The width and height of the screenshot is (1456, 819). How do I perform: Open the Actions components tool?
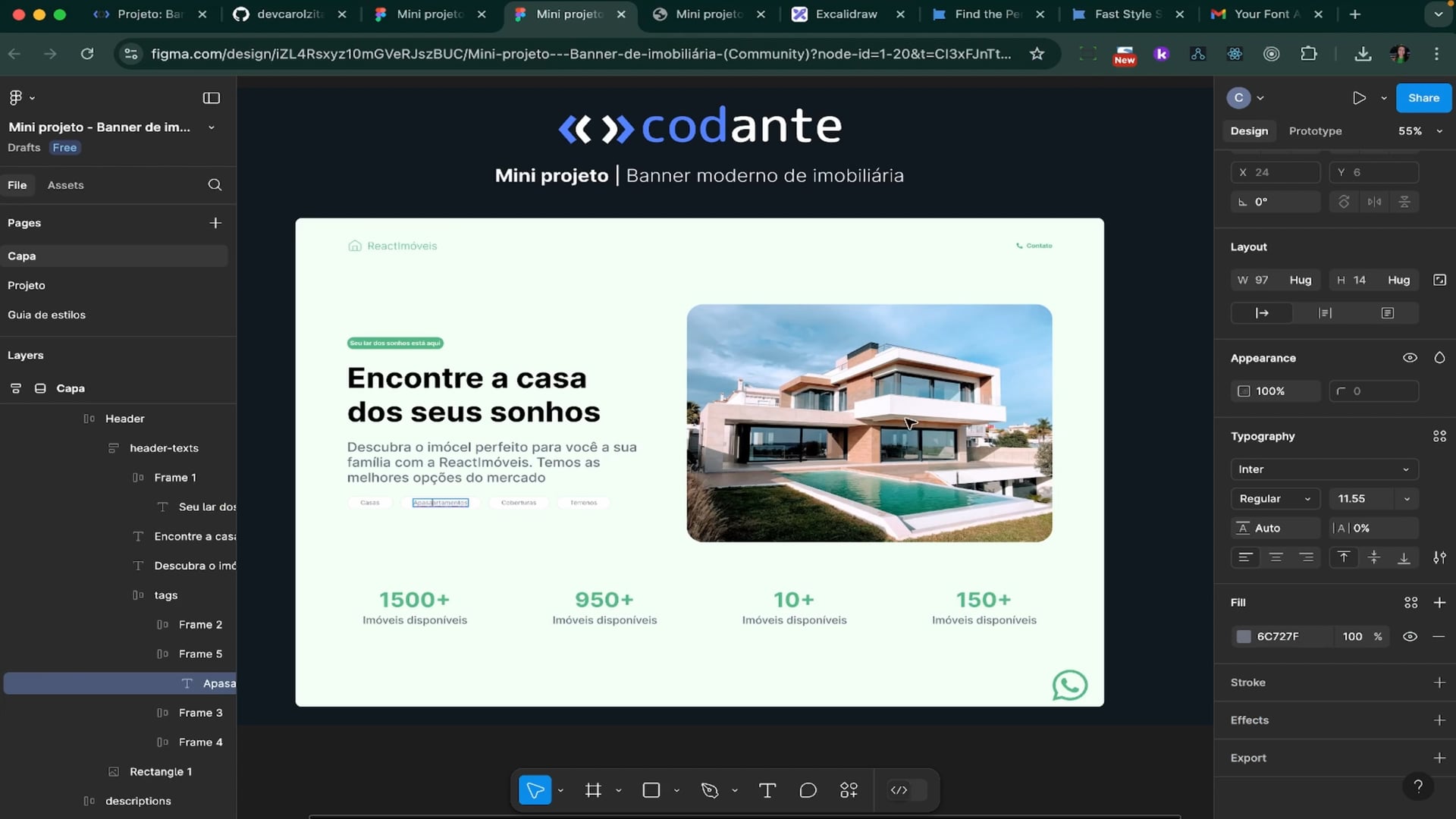pos(849,790)
